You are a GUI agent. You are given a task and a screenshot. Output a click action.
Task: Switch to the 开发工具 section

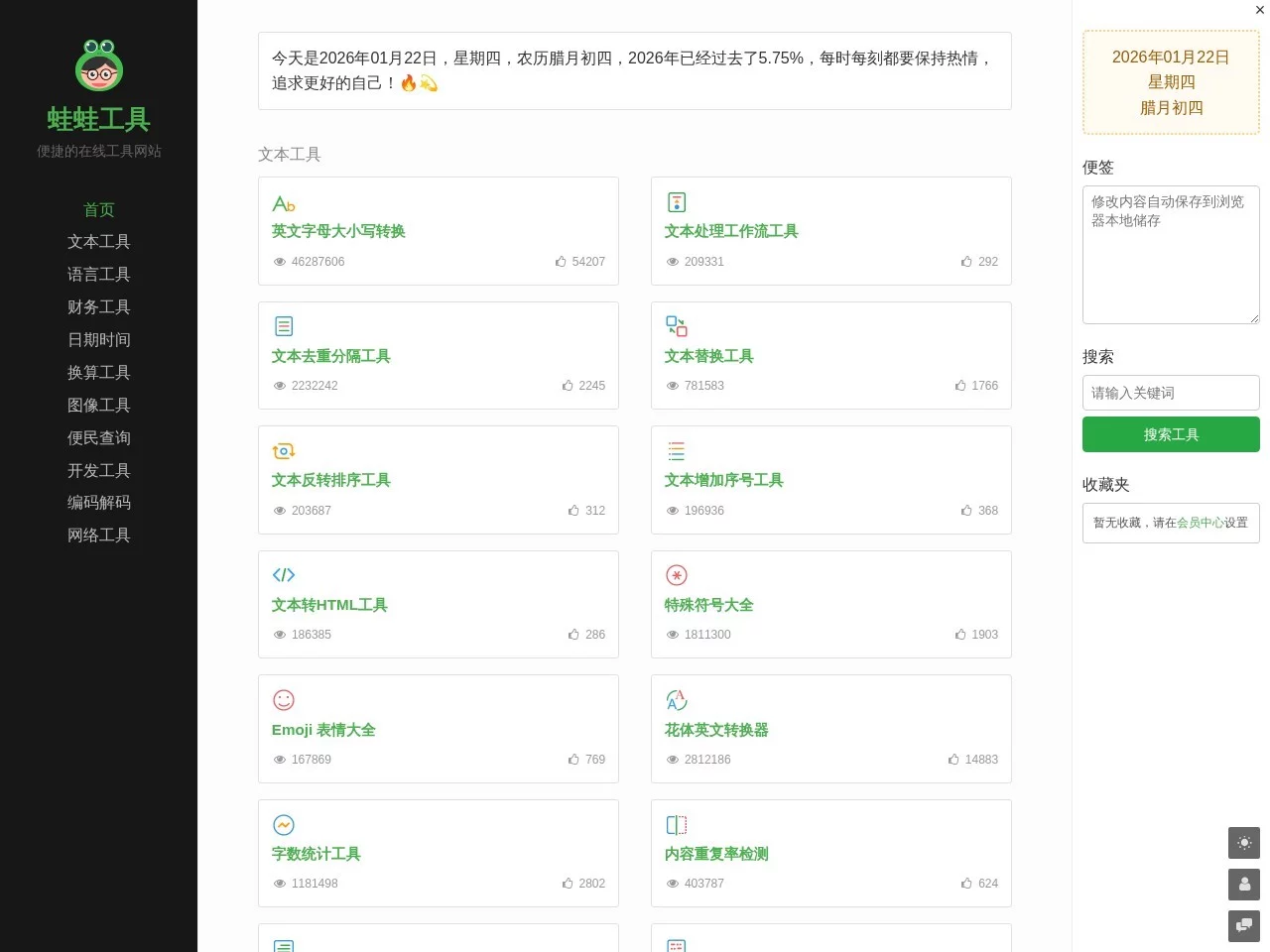[x=98, y=470]
